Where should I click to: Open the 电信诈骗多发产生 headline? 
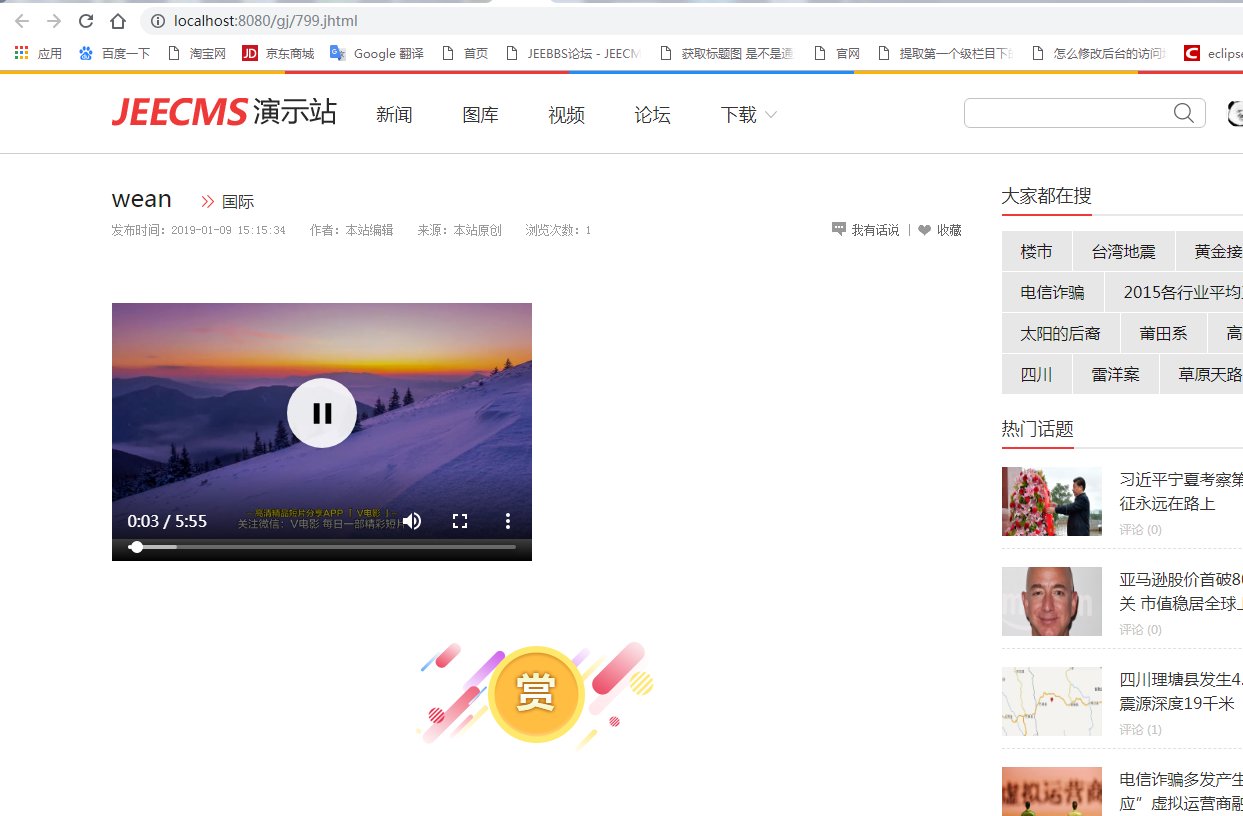(x=1181, y=791)
